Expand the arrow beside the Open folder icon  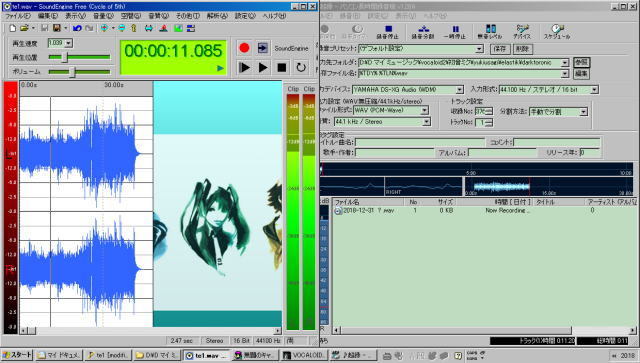pyautogui.click(x=33, y=28)
